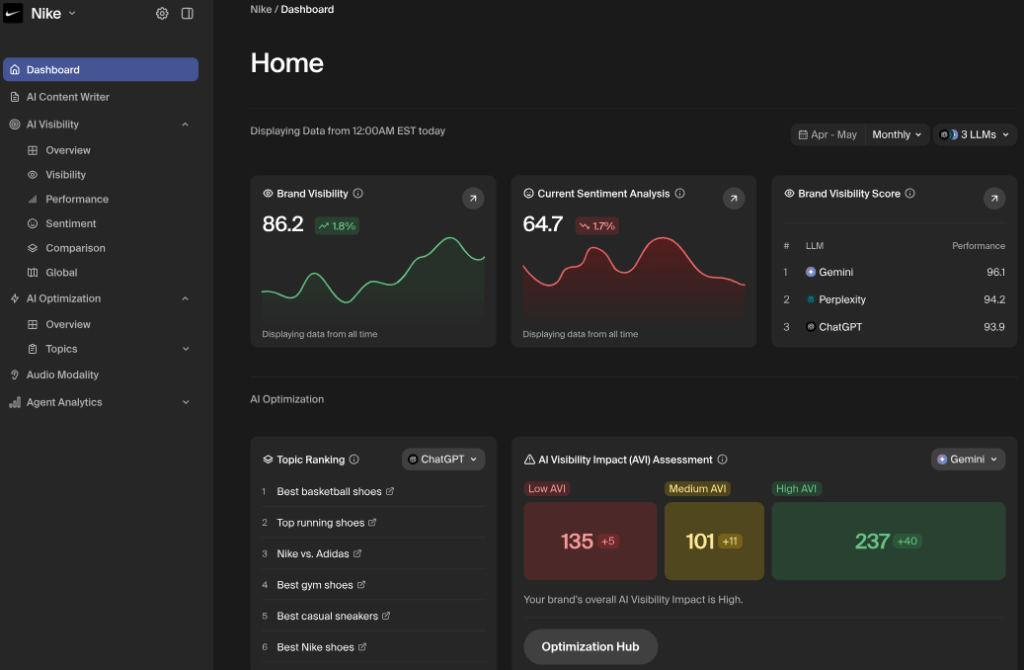Expand the Topics submenu chevron

(185, 349)
